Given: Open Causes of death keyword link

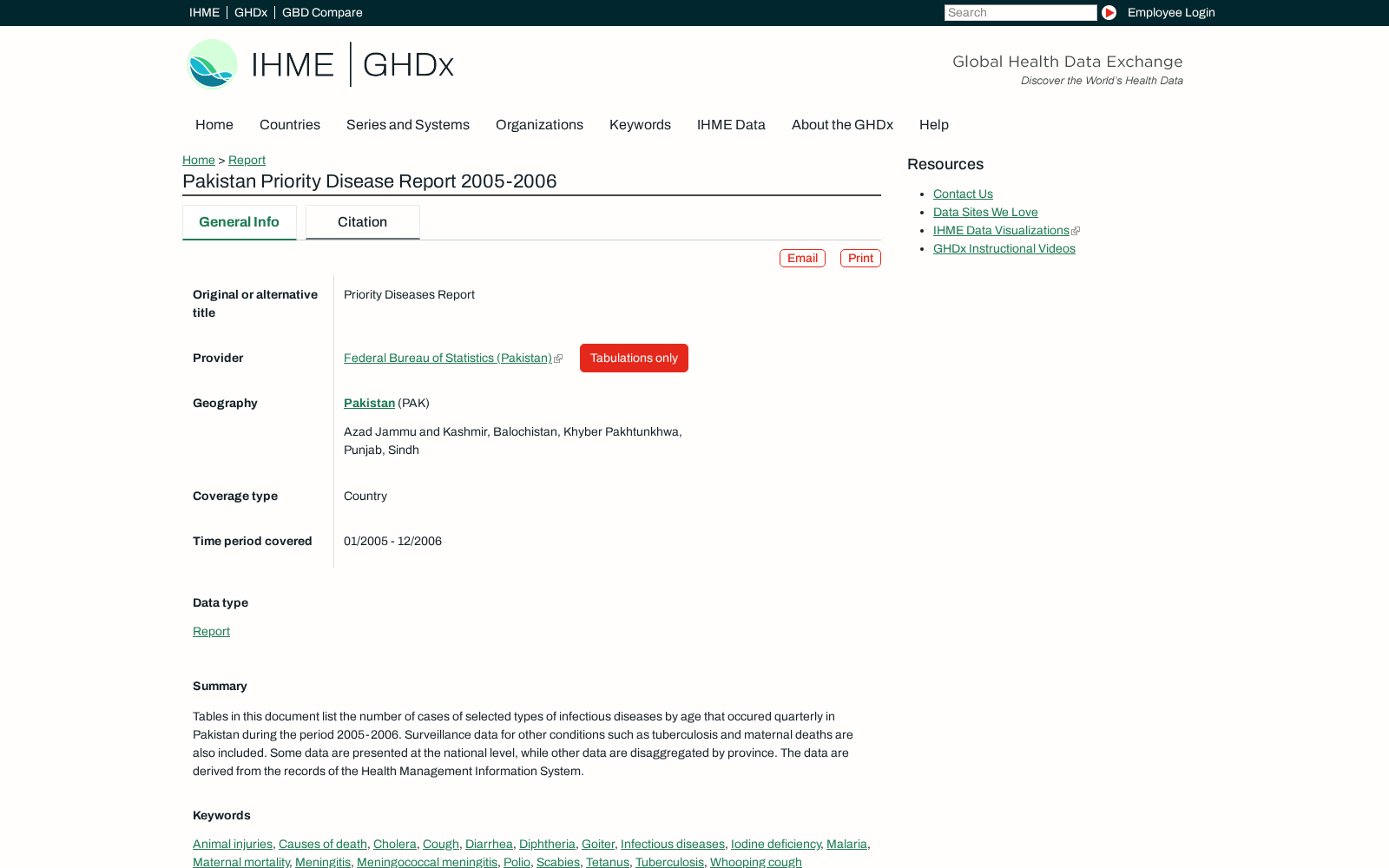Looking at the screenshot, I should [x=323, y=844].
